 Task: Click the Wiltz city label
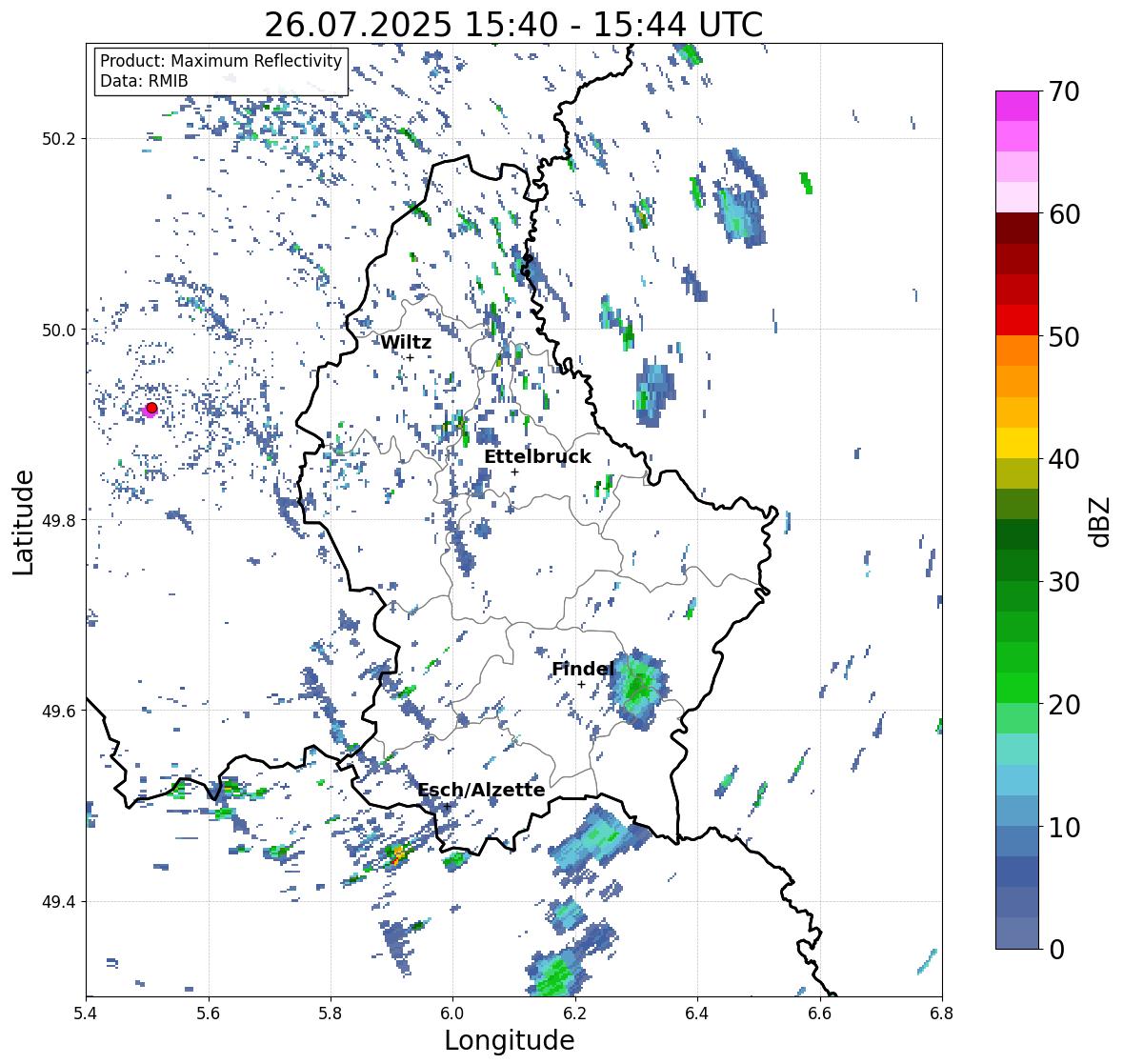pos(406,342)
